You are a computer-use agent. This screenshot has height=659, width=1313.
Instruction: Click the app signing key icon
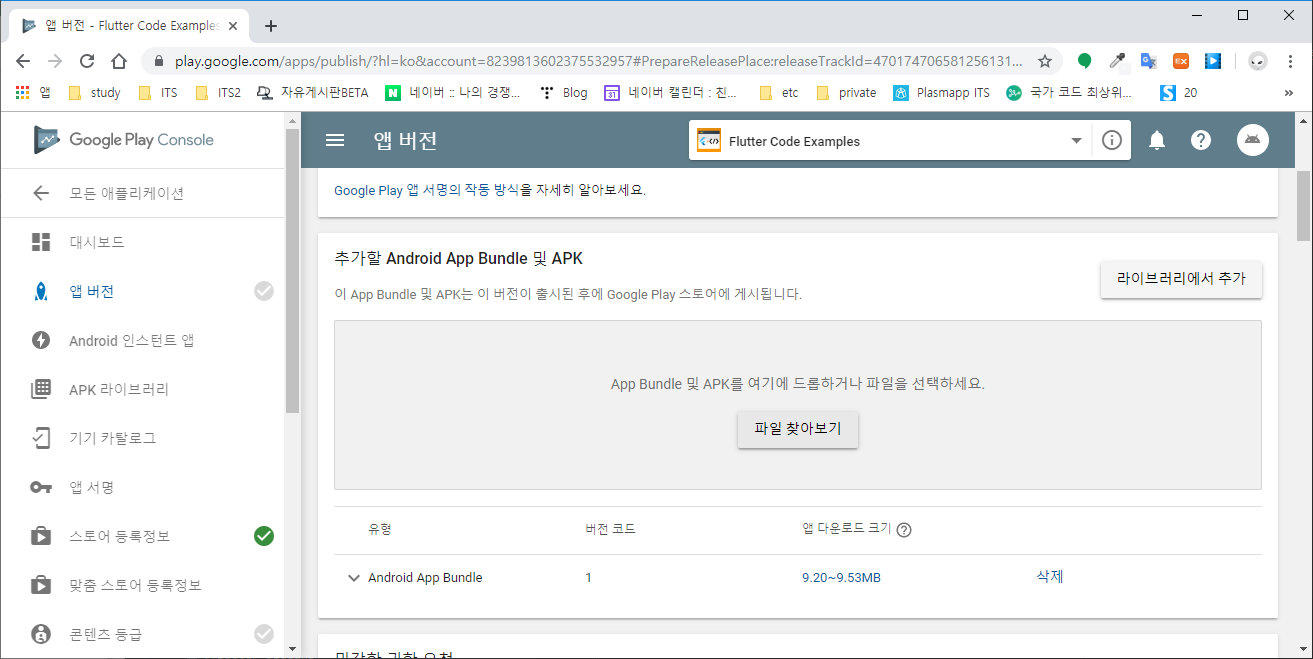pyautogui.click(x=41, y=487)
